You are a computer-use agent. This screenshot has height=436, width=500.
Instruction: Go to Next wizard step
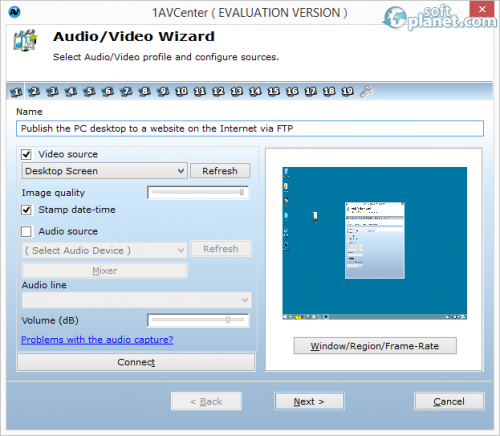coord(309,401)
